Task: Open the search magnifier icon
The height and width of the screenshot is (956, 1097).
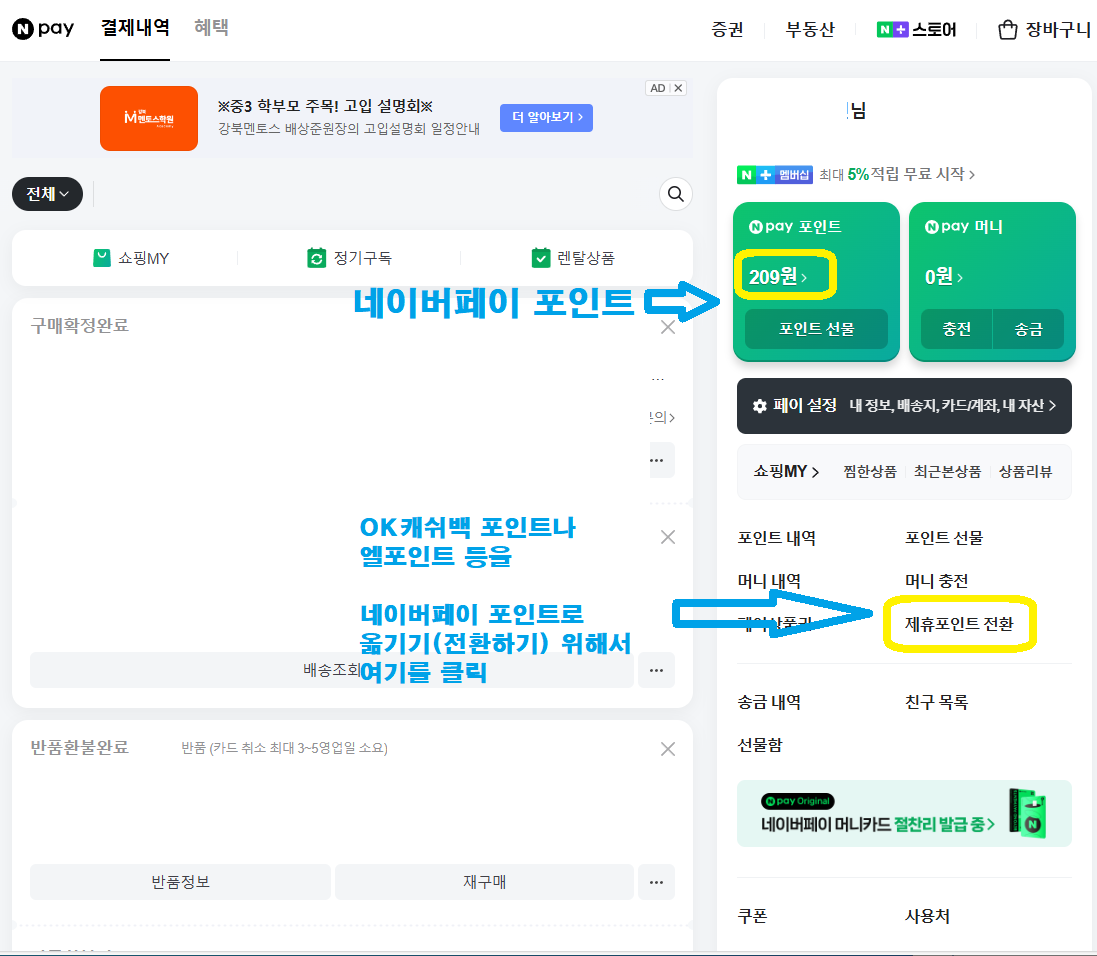Action: tap(676, 194)
